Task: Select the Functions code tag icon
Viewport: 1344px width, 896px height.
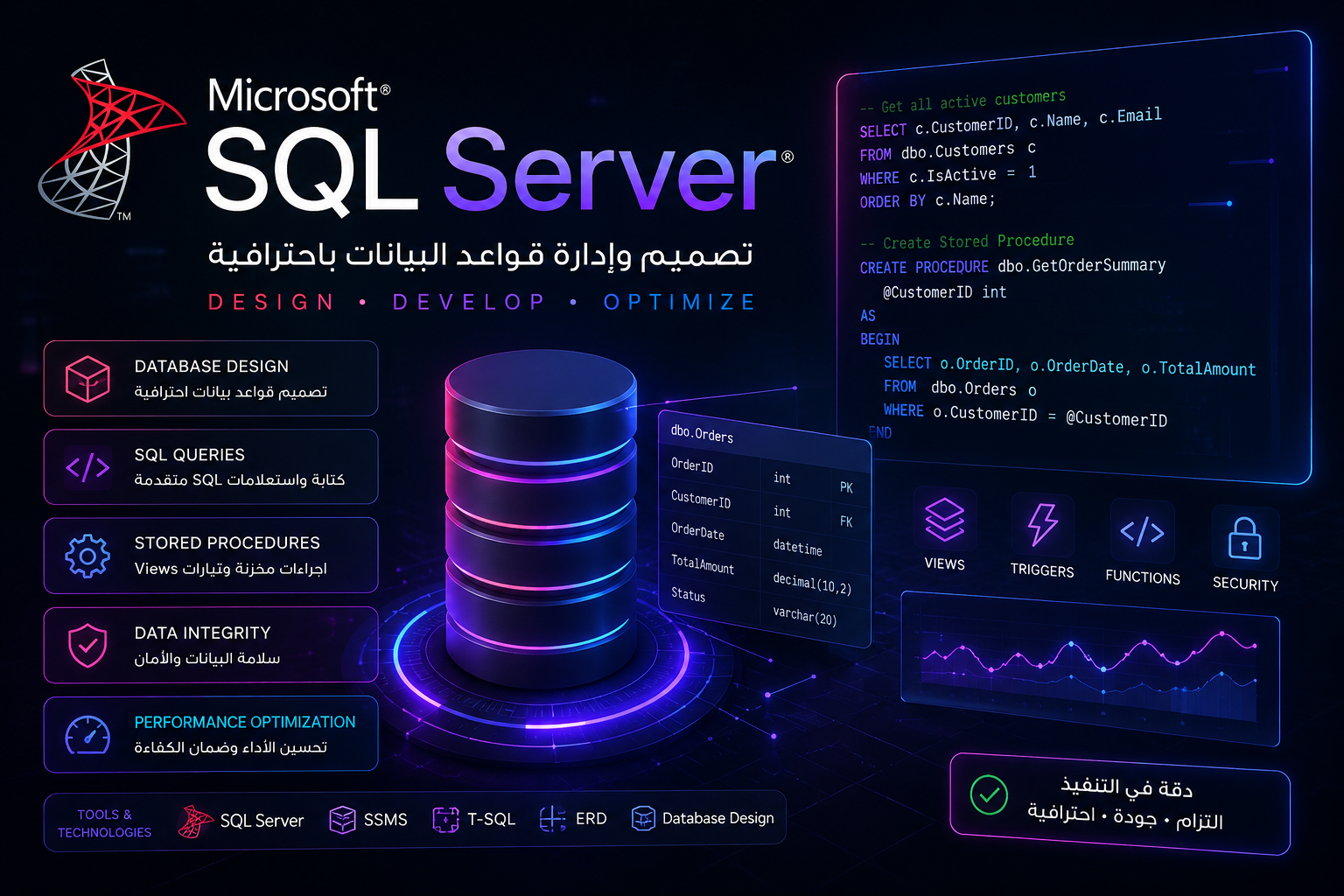Action: point(1142,531)
